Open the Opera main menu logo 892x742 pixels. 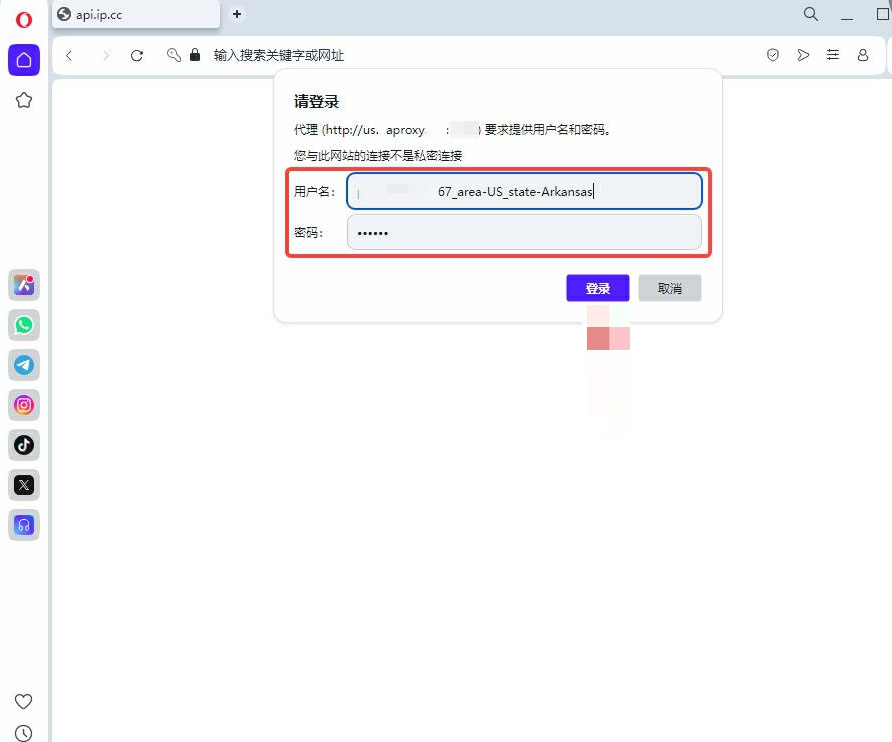point(24,20)
